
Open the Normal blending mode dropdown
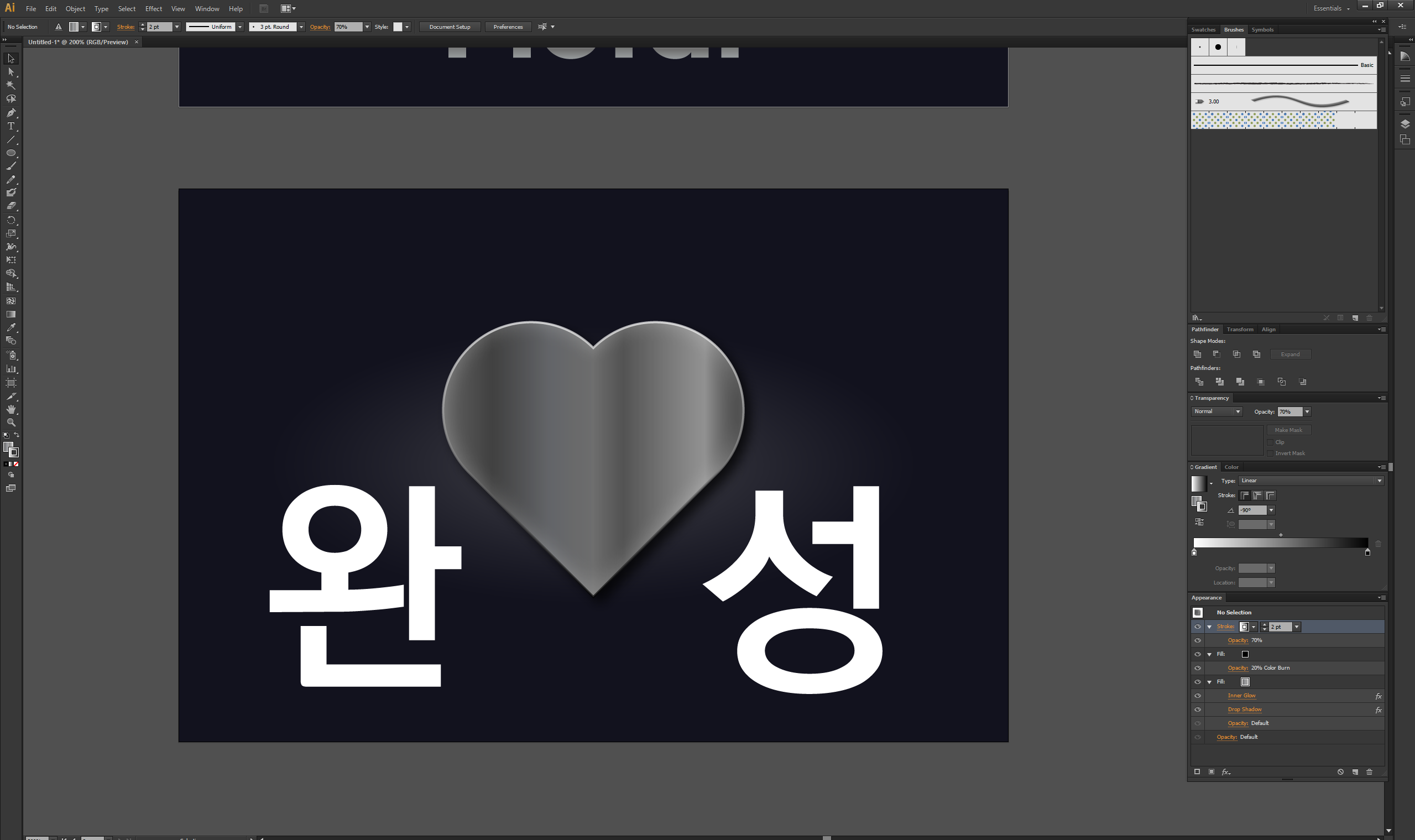(1216, 411)
